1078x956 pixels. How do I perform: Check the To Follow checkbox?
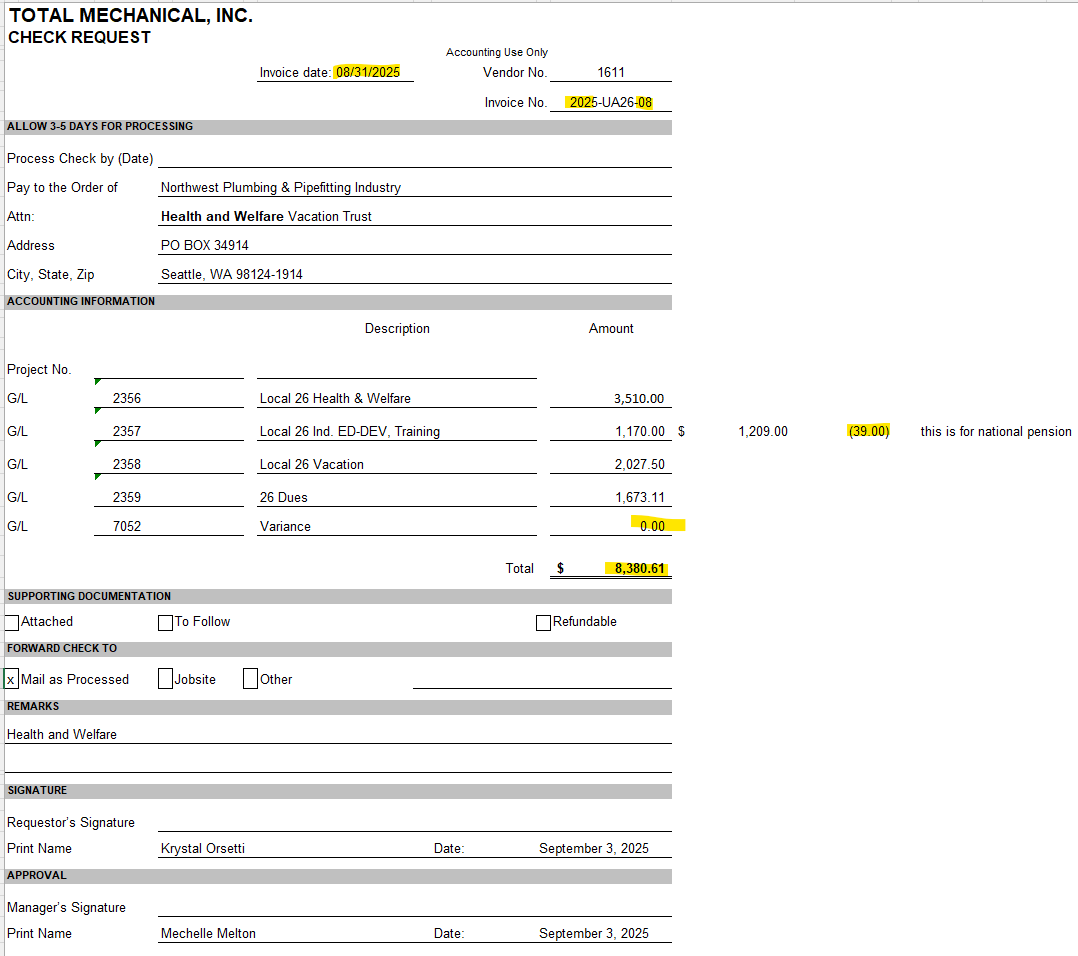point(165,623)
